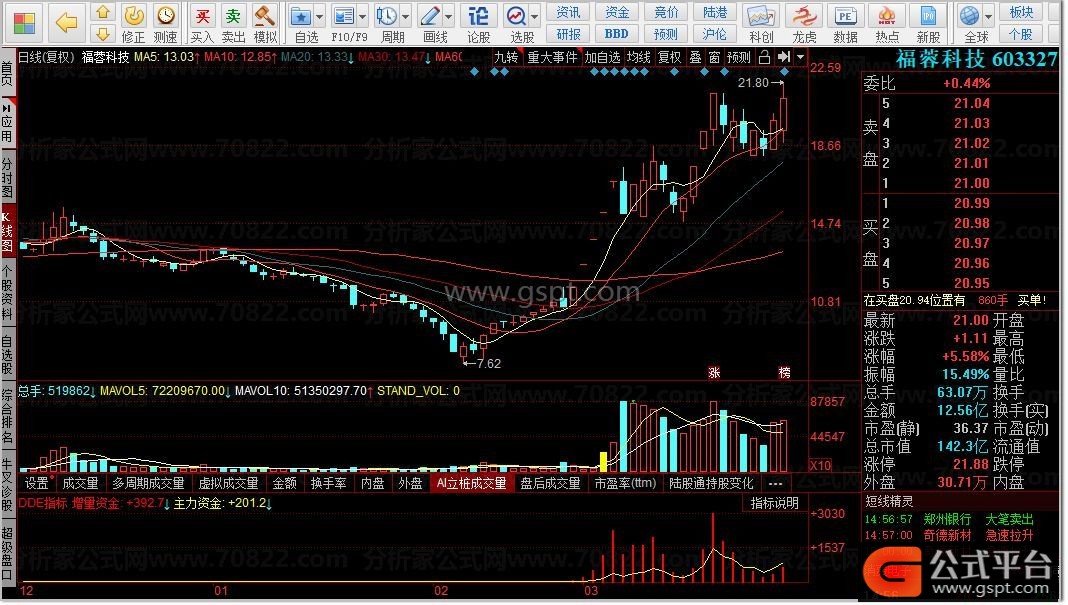The height and width of the screenshot is (605, 1068).
Task: Select 多周期成交量 tab
Action: point(148,483)
